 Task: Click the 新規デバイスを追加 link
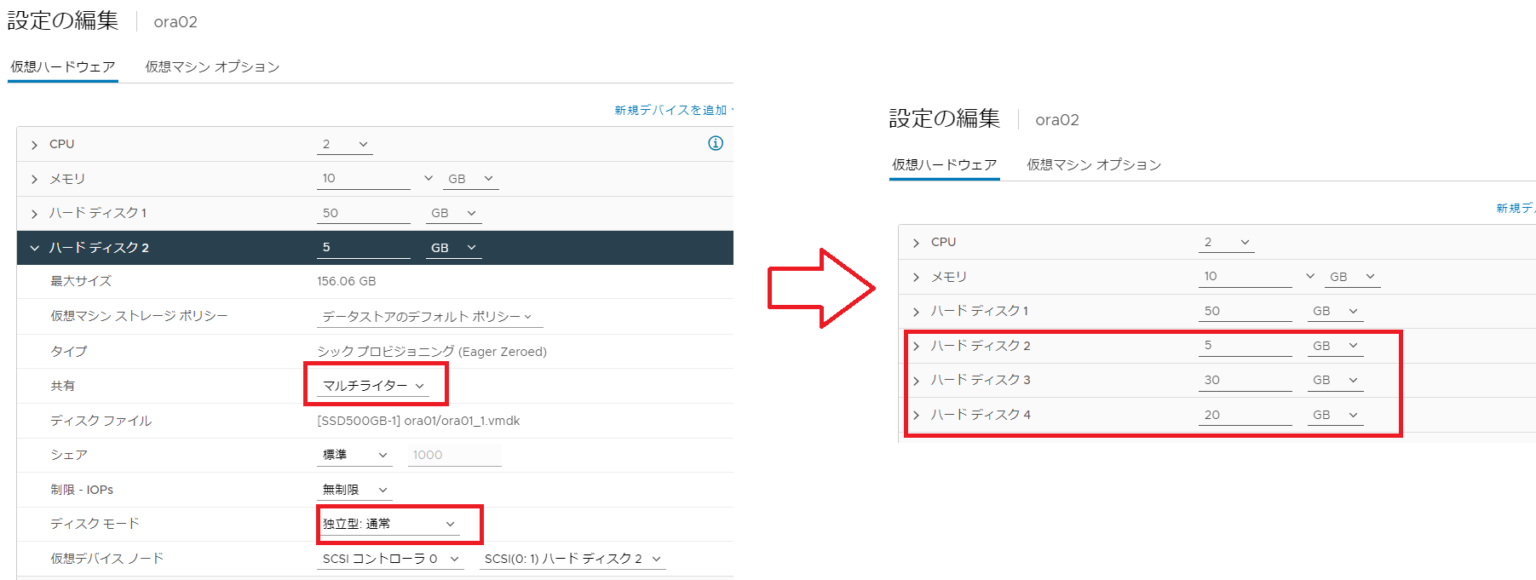pyautogui.click(x=675, y=108)
